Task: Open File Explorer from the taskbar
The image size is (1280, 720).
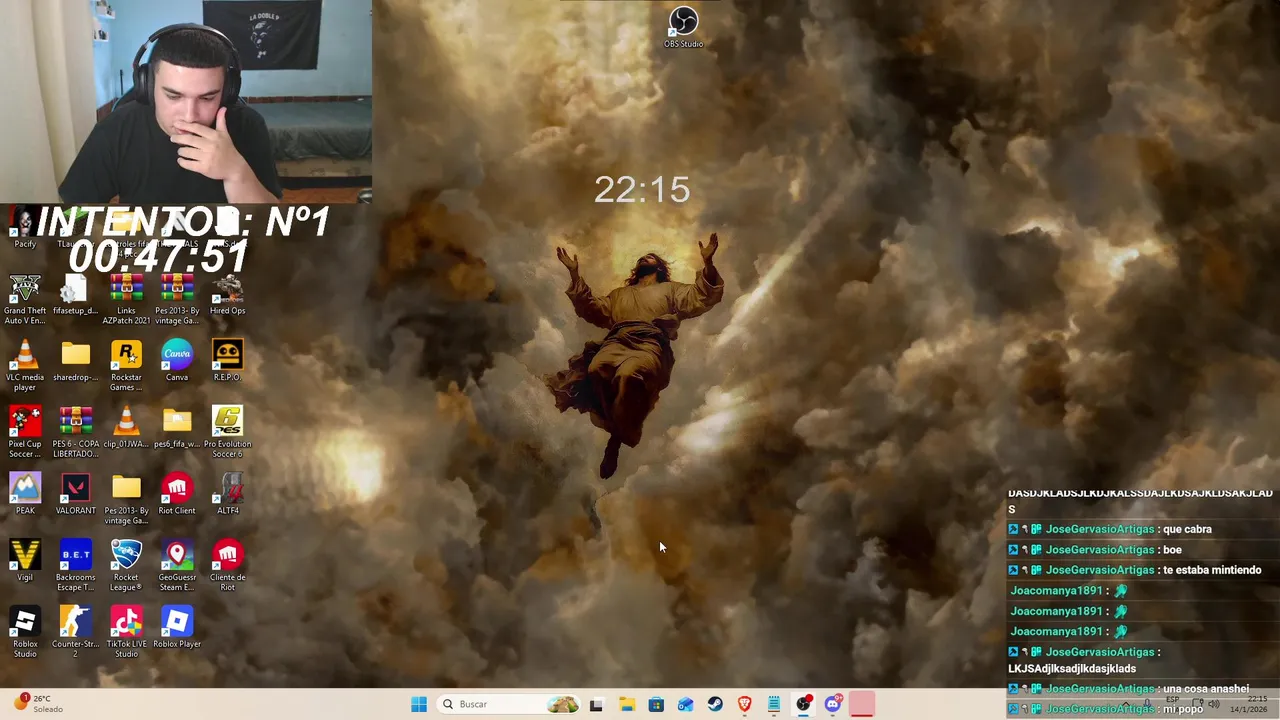Action: coord(627,704)
